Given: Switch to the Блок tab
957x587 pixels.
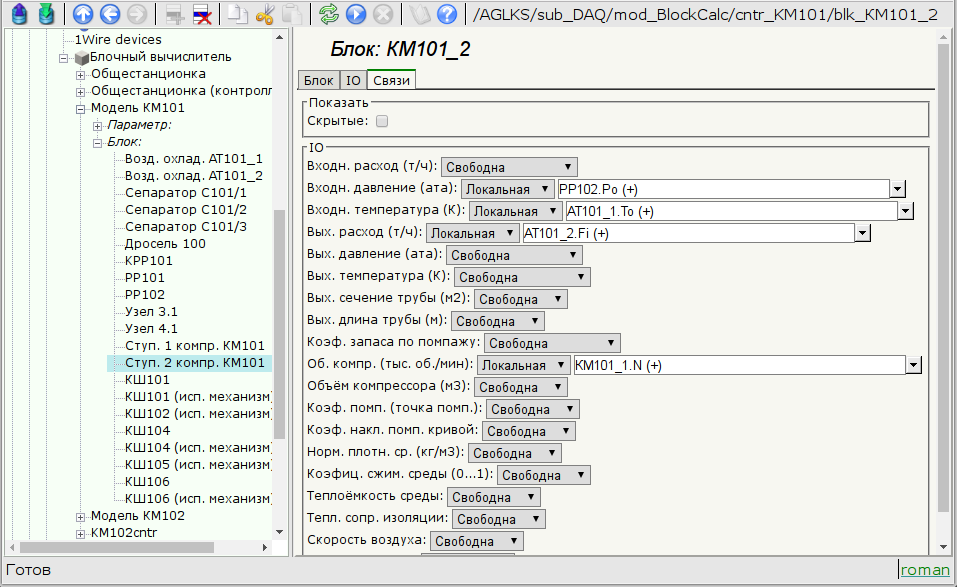Looking at the screenshot, I should [x=318, y=81].
